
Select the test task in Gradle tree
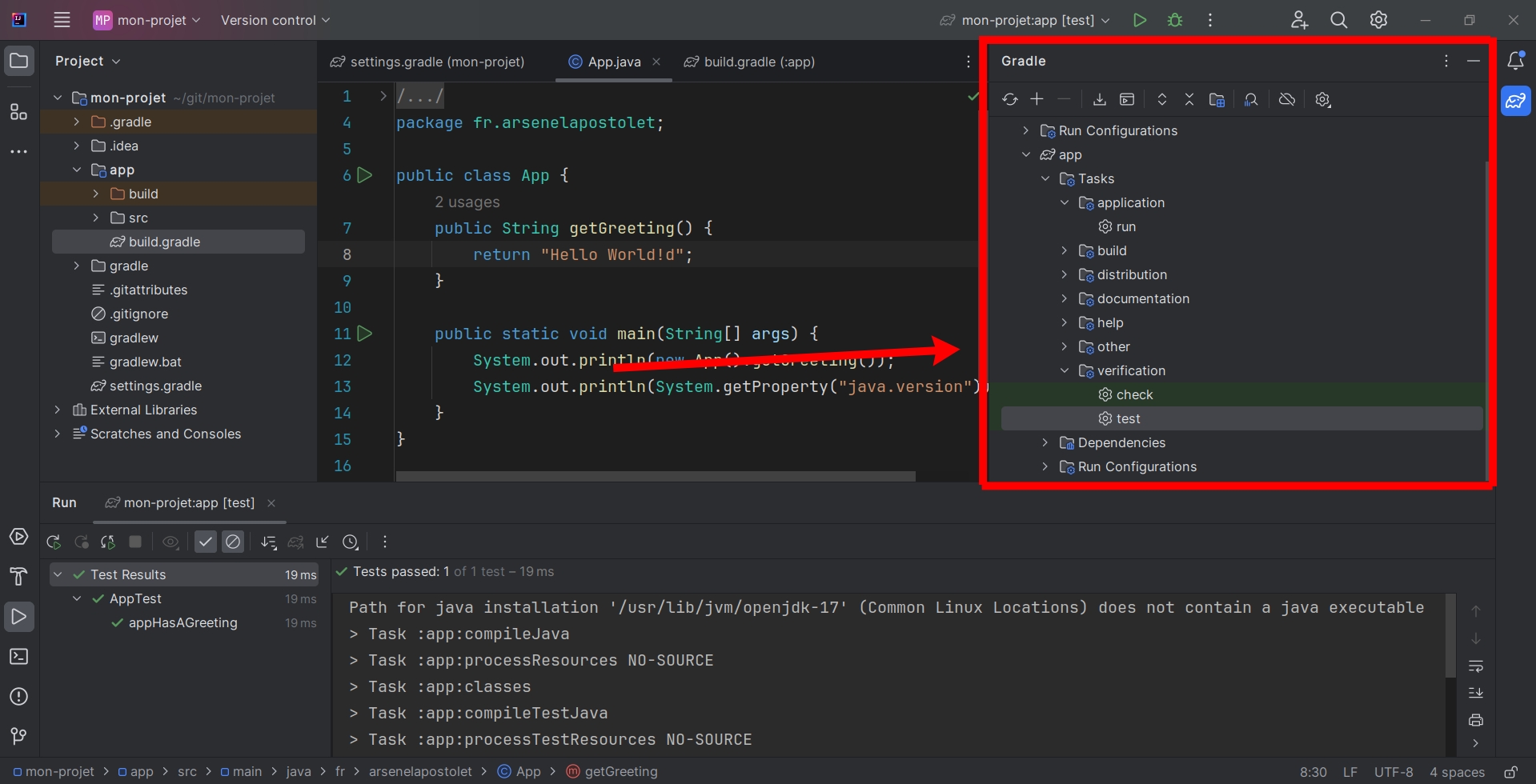(1241, 418)
